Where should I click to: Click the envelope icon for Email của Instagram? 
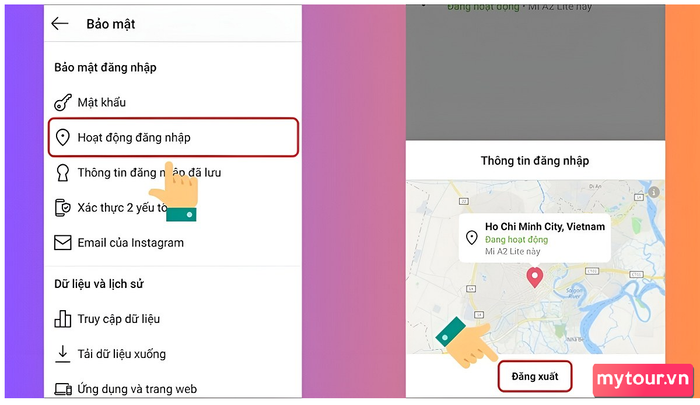click(62, 242)
